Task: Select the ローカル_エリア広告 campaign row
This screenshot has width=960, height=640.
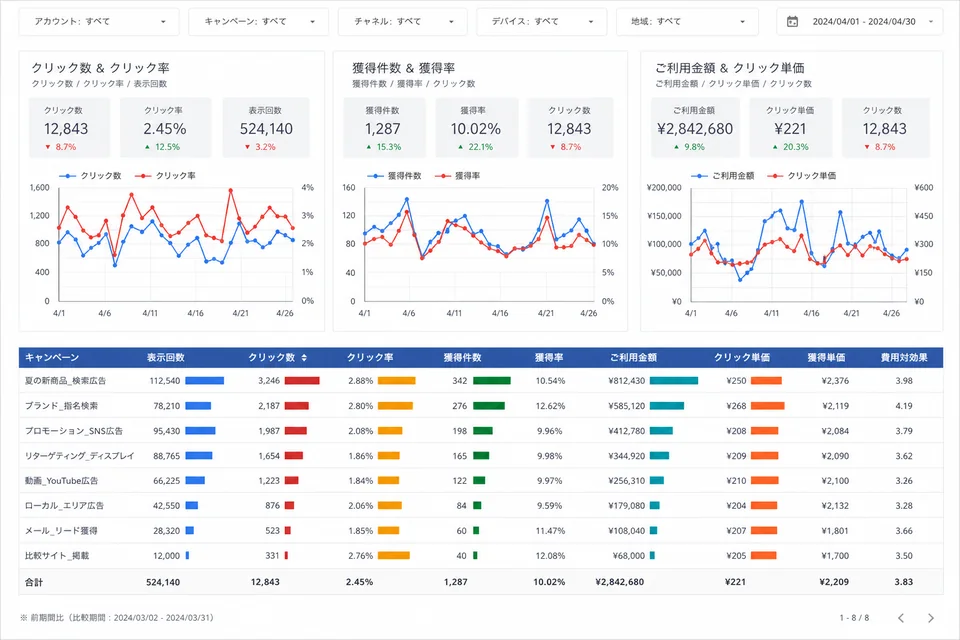Action: tap(481, 506)
